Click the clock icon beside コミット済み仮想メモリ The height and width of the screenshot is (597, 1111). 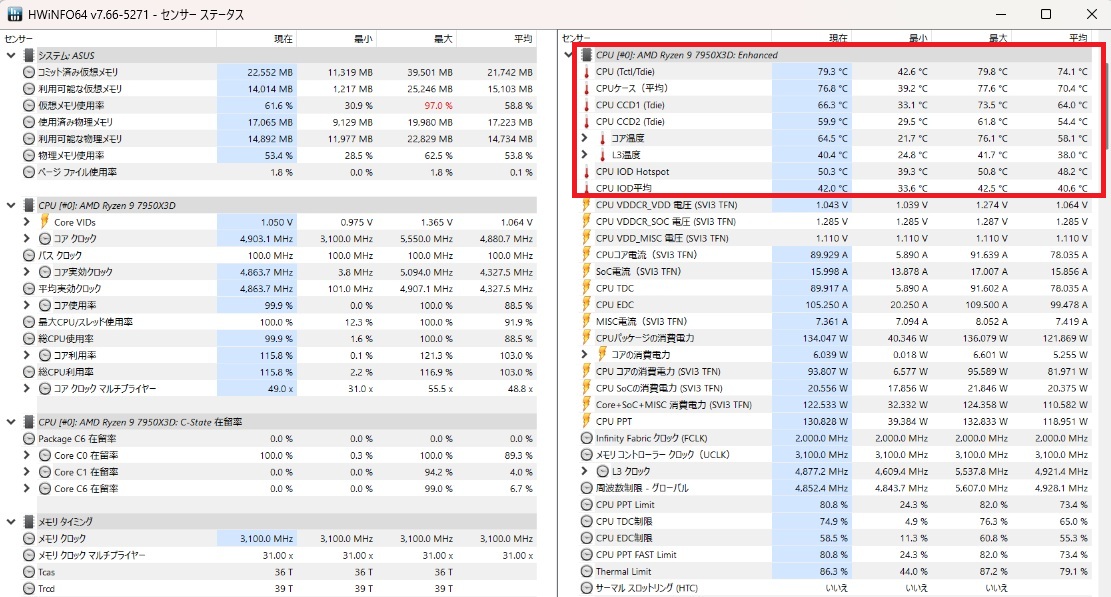pyautogui.click(x=28, y=72)
